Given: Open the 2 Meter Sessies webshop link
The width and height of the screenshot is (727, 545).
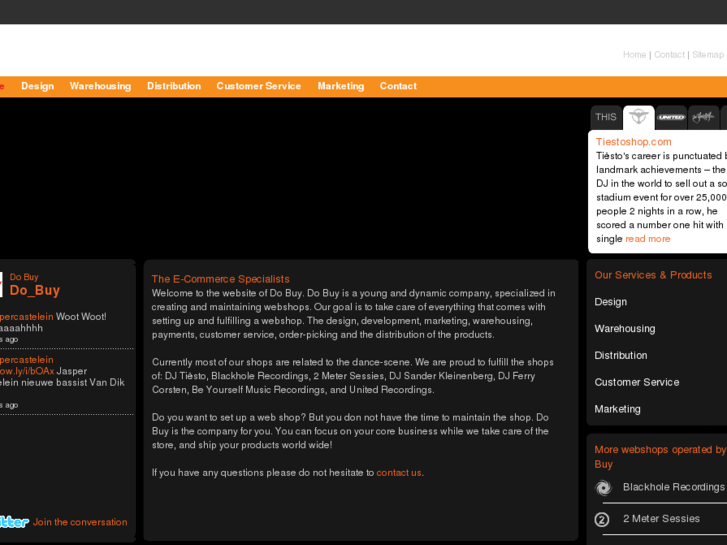Looking at the screenshot, I should click(661, 519).
